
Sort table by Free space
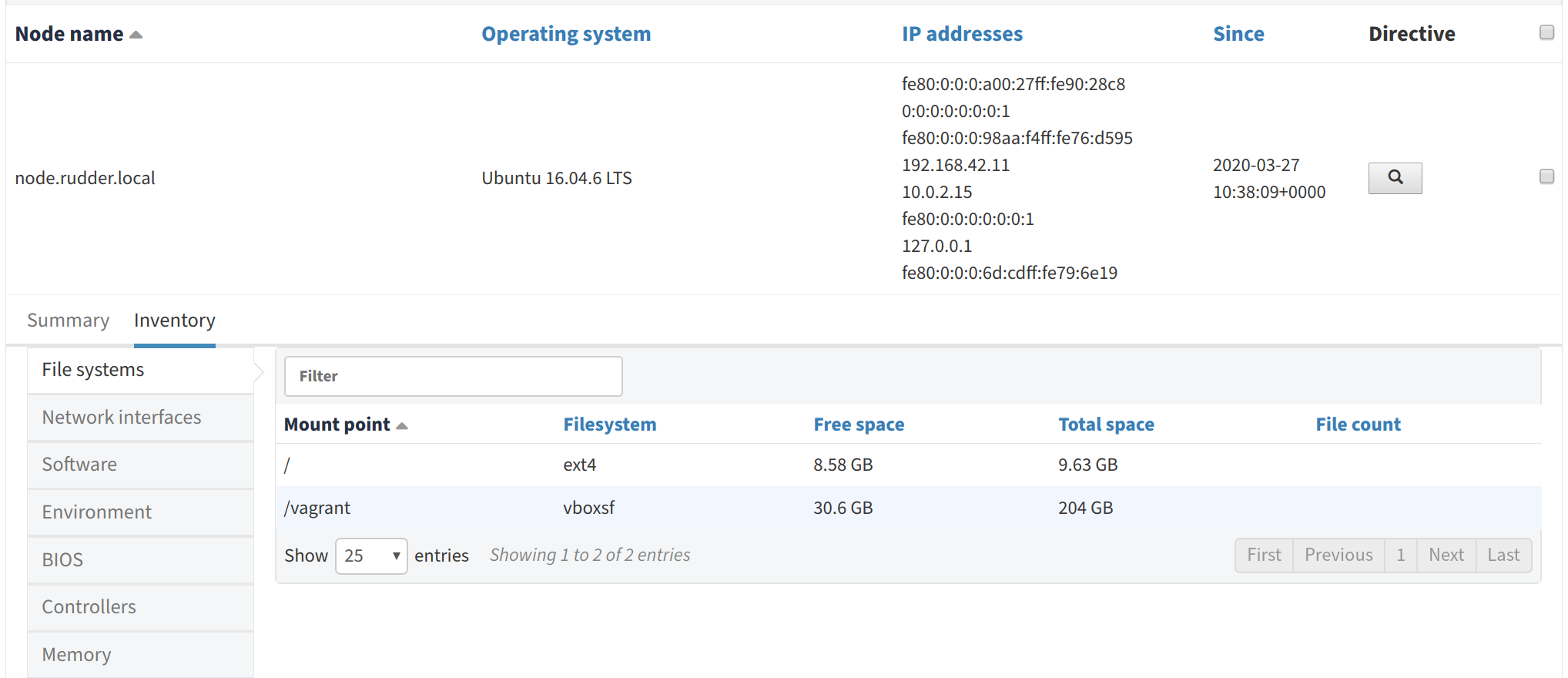(x=858, y=425)
